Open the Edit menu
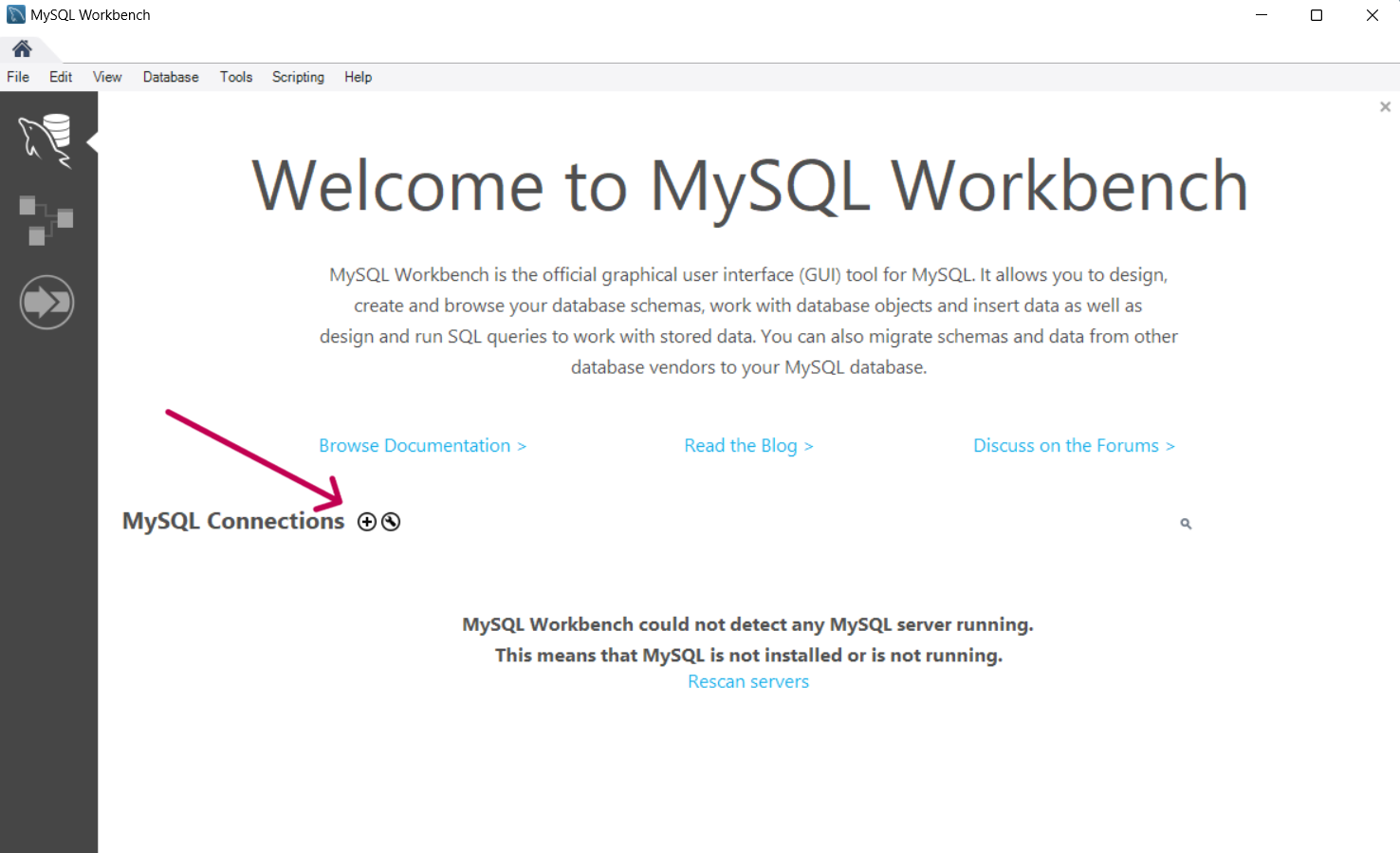Screen dimensions: 1400x853 coord(61,77)
